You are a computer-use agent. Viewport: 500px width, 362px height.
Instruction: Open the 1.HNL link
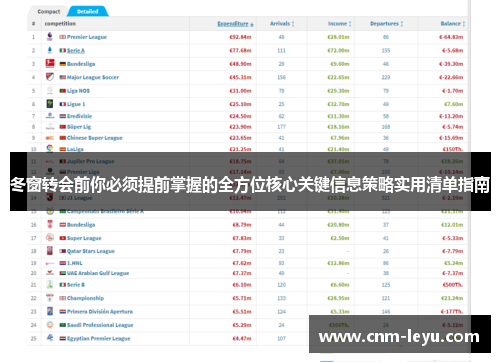click(x=75, y=263)
